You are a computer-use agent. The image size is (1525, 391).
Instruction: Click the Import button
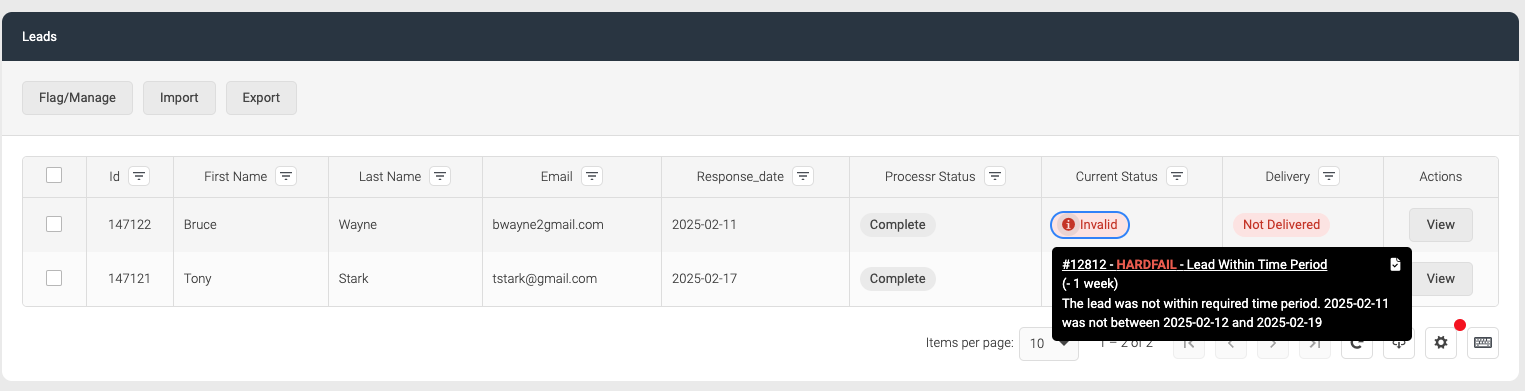179,98
